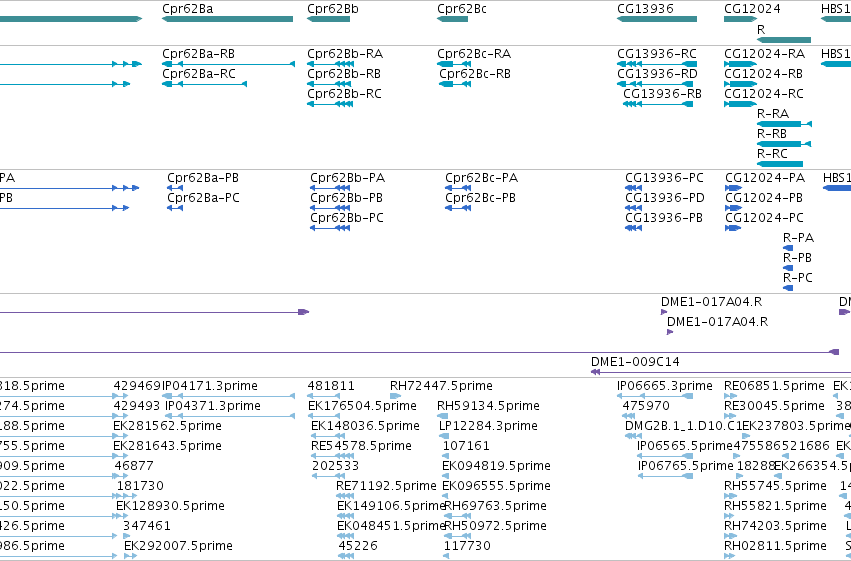The height and width of the screenshot is (561, 851).
Task: Select protein Cpr62Ba-PB label
Action: pos(203,178)
